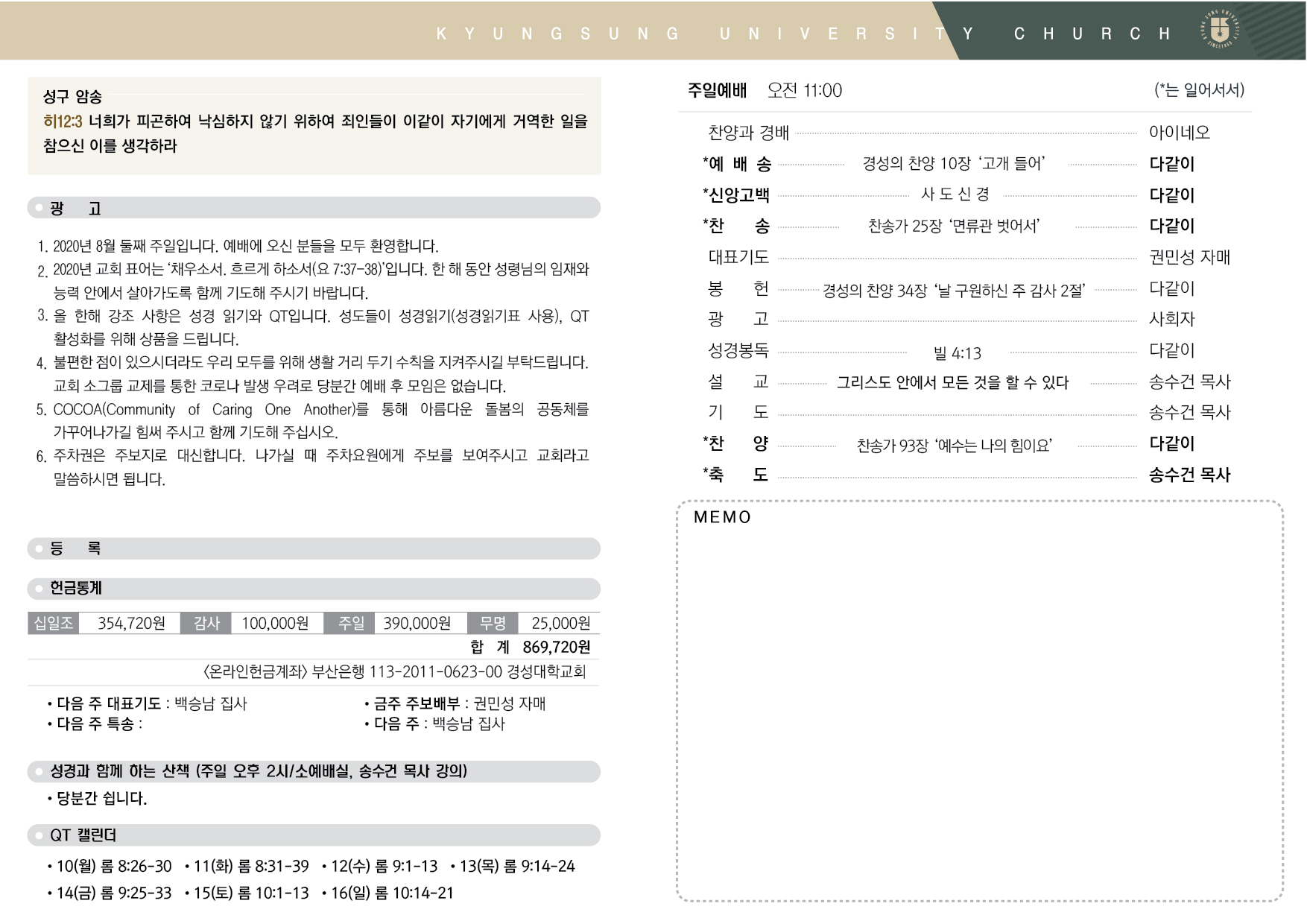Click the 354,720원 amount cell

coord(130,623)
